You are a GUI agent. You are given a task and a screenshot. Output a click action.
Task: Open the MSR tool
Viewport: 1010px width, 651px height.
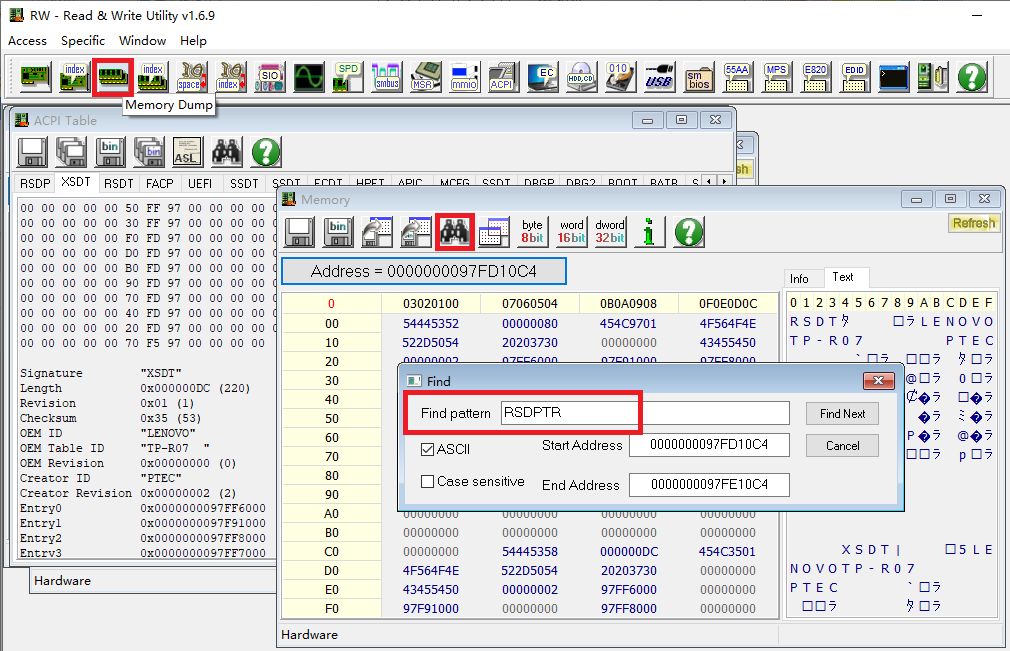point(426,76)
